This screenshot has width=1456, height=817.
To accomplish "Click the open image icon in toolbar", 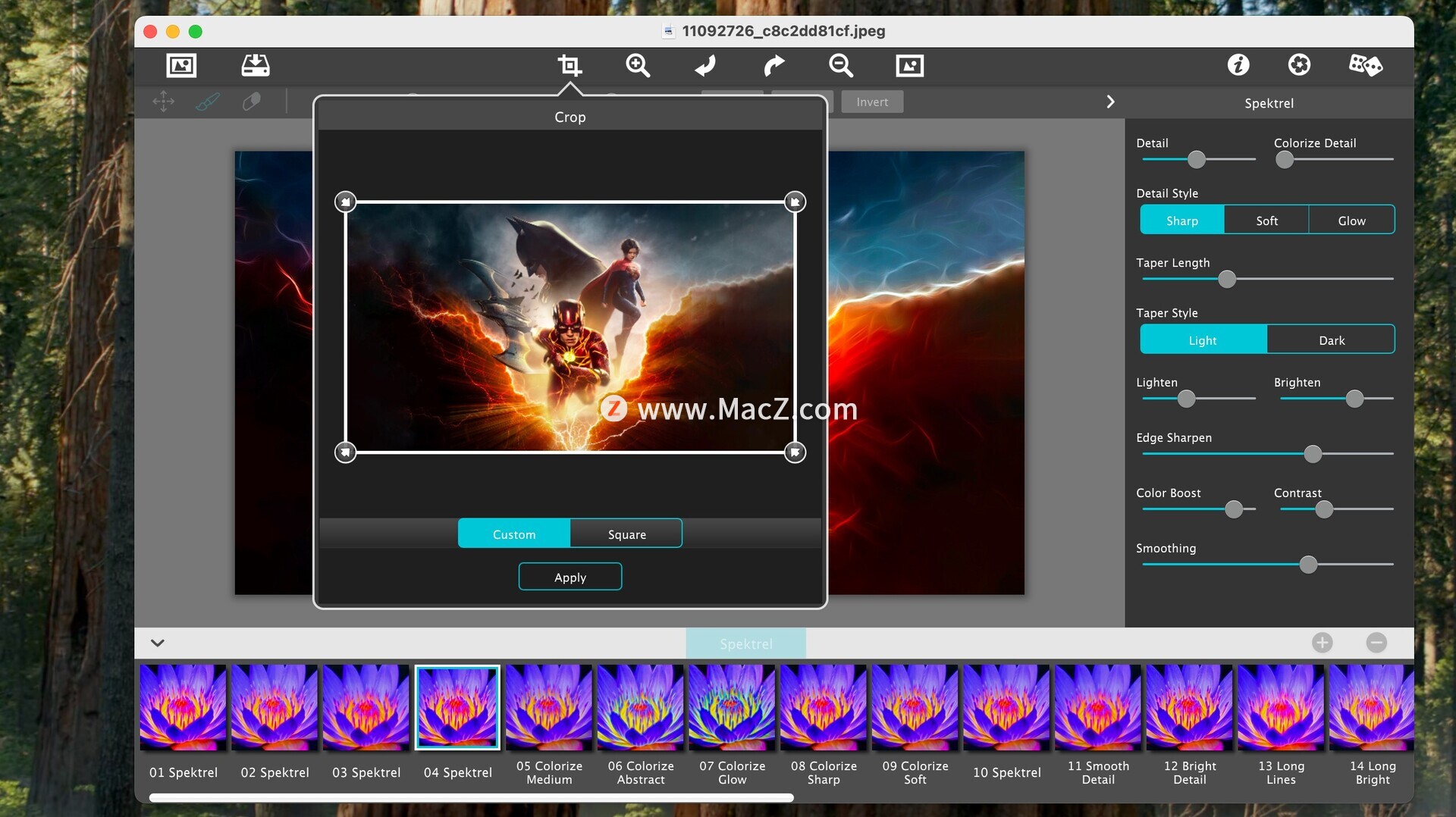I will [x=181, y=65].
